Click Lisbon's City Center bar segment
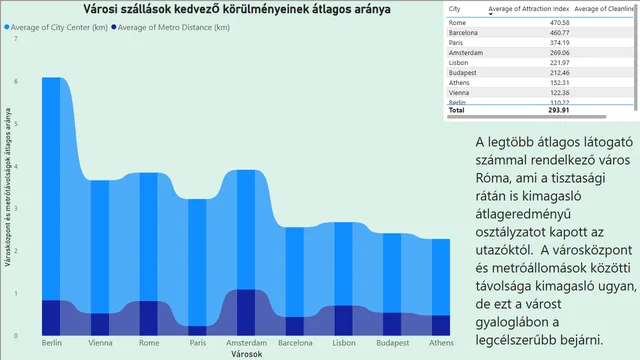The image size is (640, 360). (344, 264)
